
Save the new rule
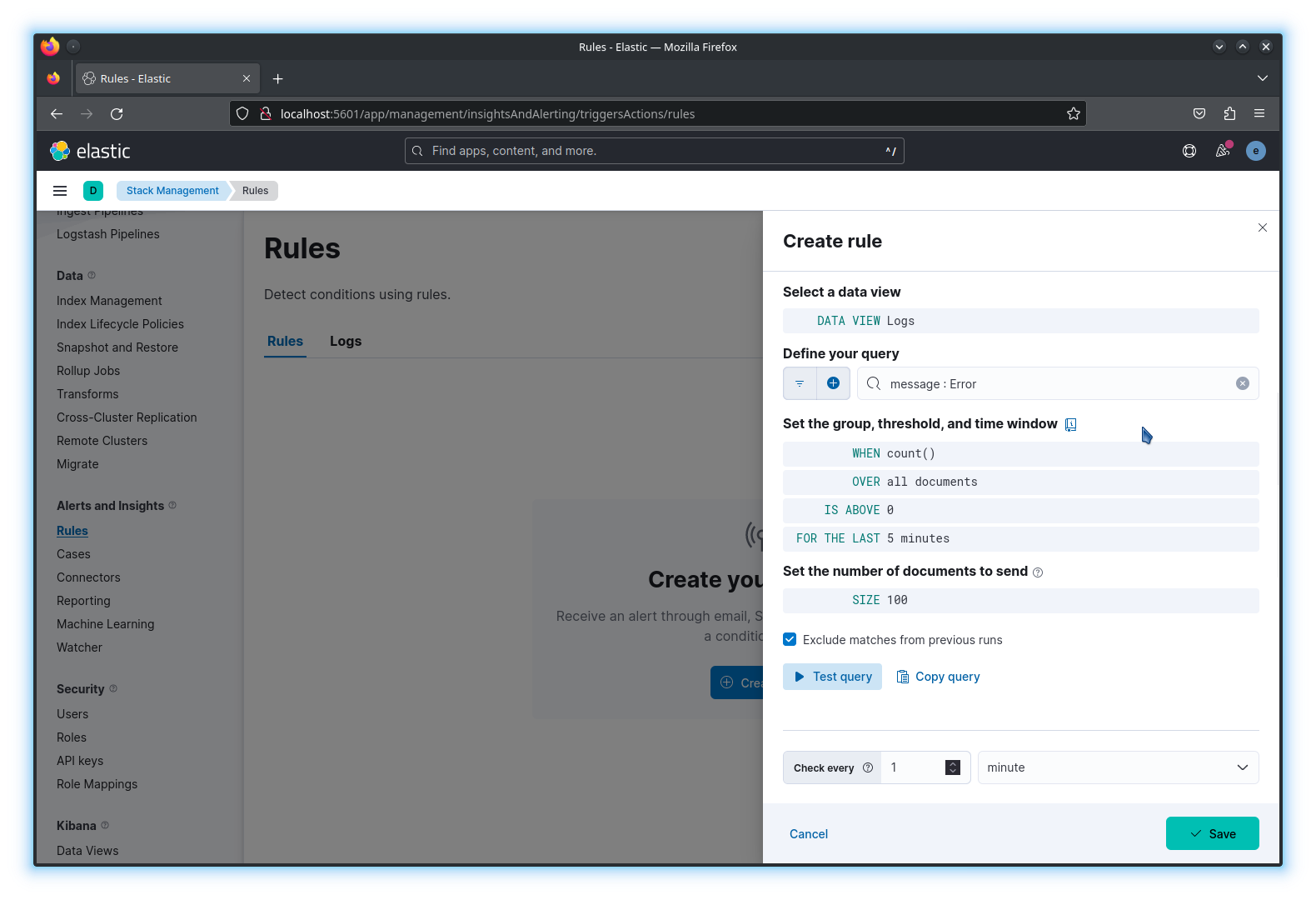1213,833
